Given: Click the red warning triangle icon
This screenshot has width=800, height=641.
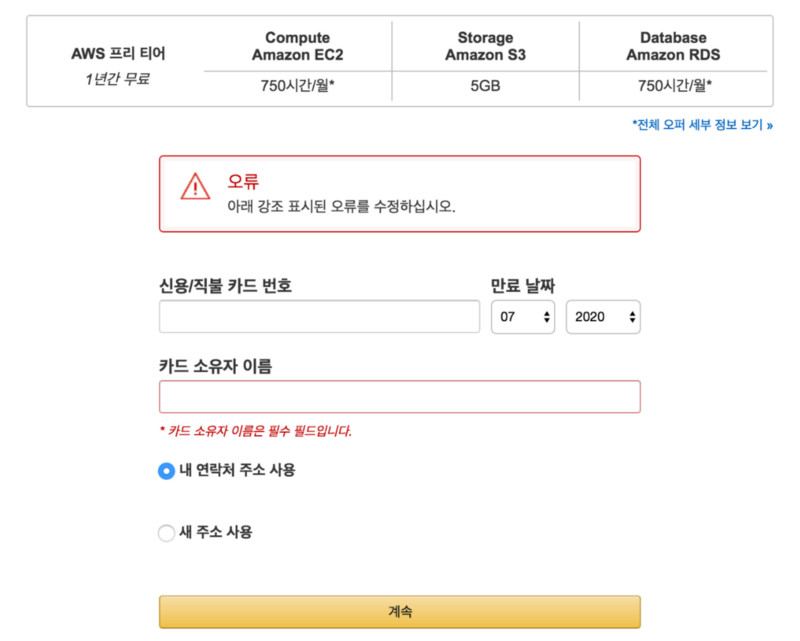Looking at the screenshot, I should pyautogui.click(x=195, y=186).
